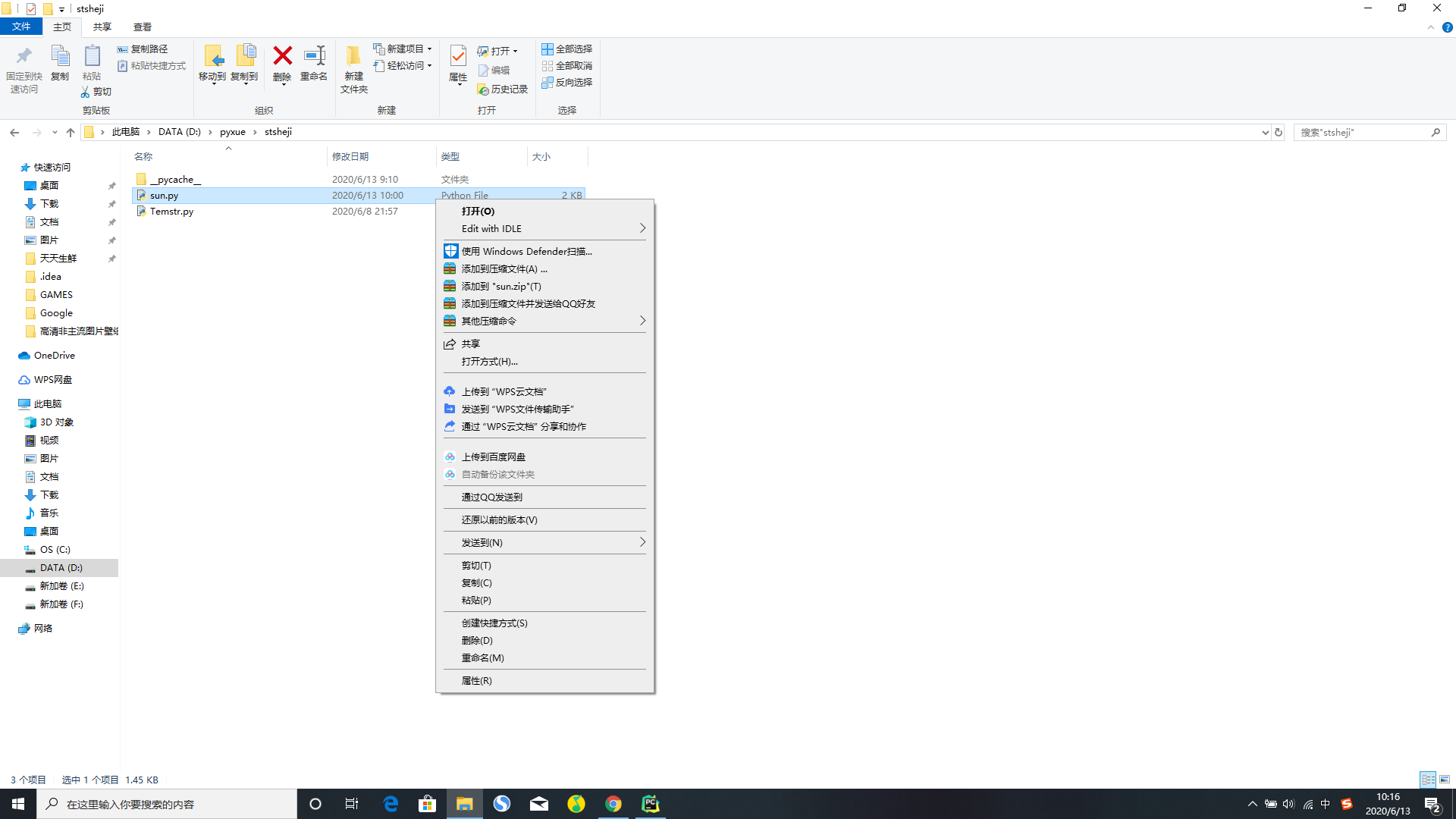Sort by the Modified Date column header
Viewport: 1456px width, 819px height.
(350, 157)
